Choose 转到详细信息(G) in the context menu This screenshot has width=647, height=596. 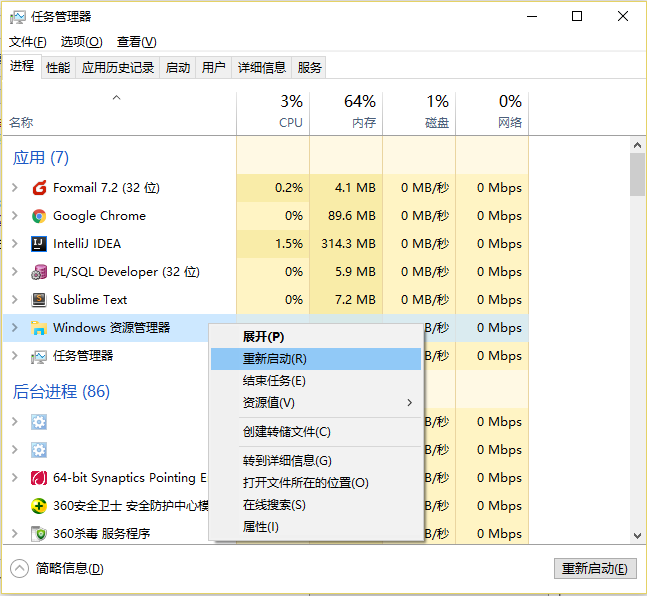[316, 461]
